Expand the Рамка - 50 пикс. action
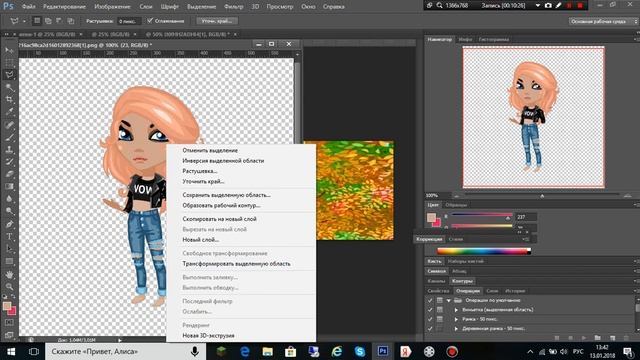Image resolution: width=640 pixels, height=360 pixels. click(x=456, y=319)
